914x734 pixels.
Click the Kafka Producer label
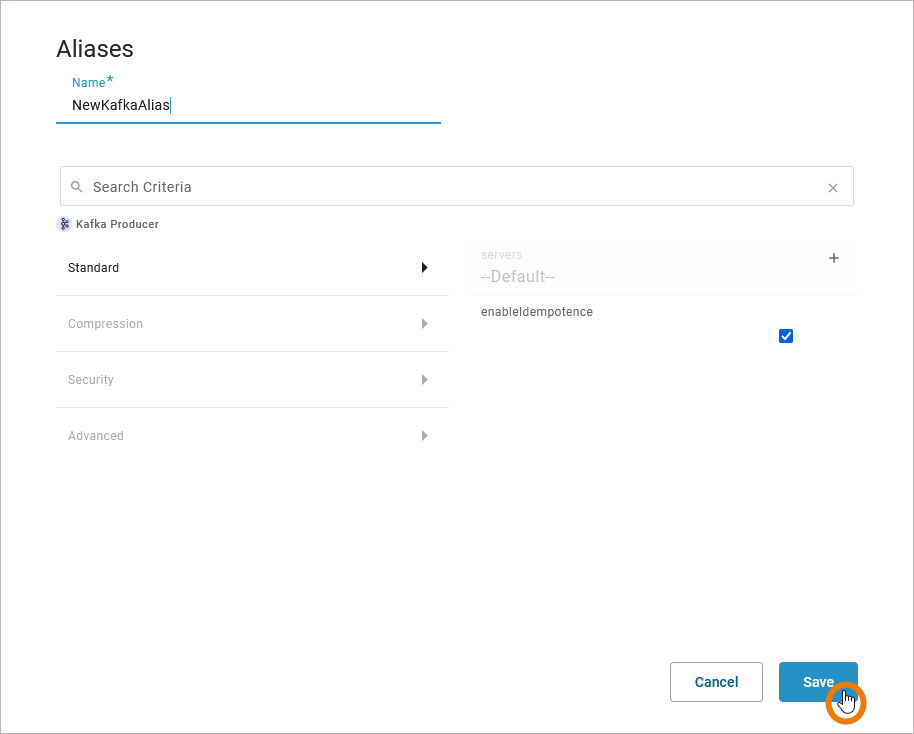click(x=117, y=224)
